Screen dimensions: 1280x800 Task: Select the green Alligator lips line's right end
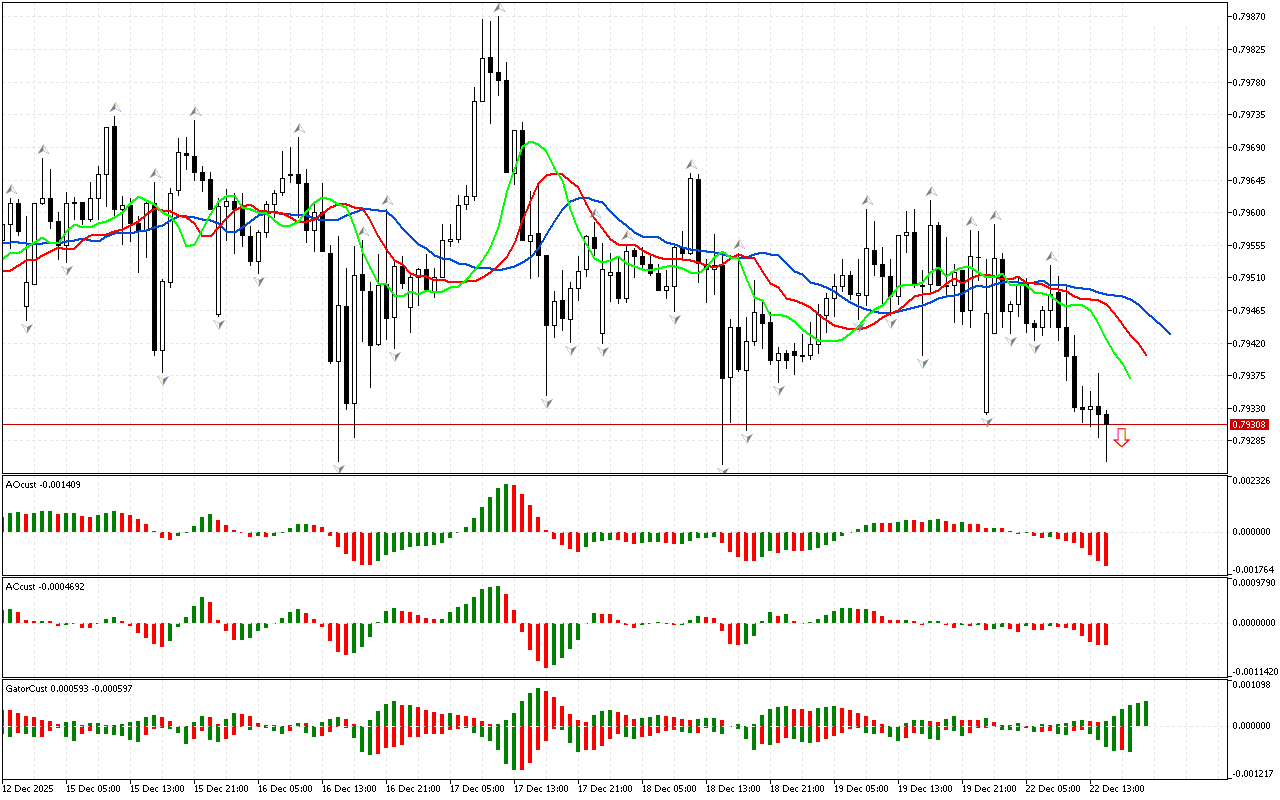click(1130, 377)
